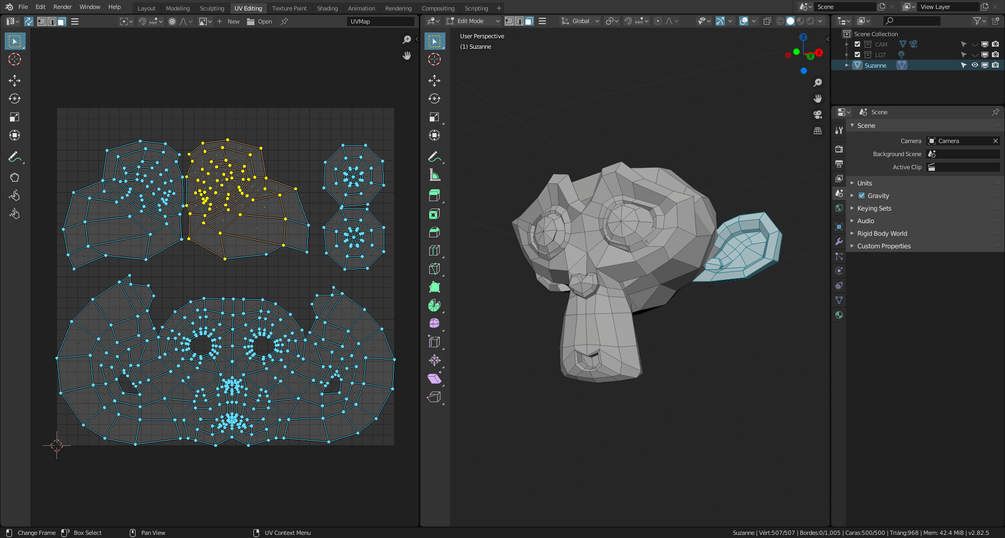Toggle proportional editing in UV editor header
1005x538 pixels.
point(172,21)
